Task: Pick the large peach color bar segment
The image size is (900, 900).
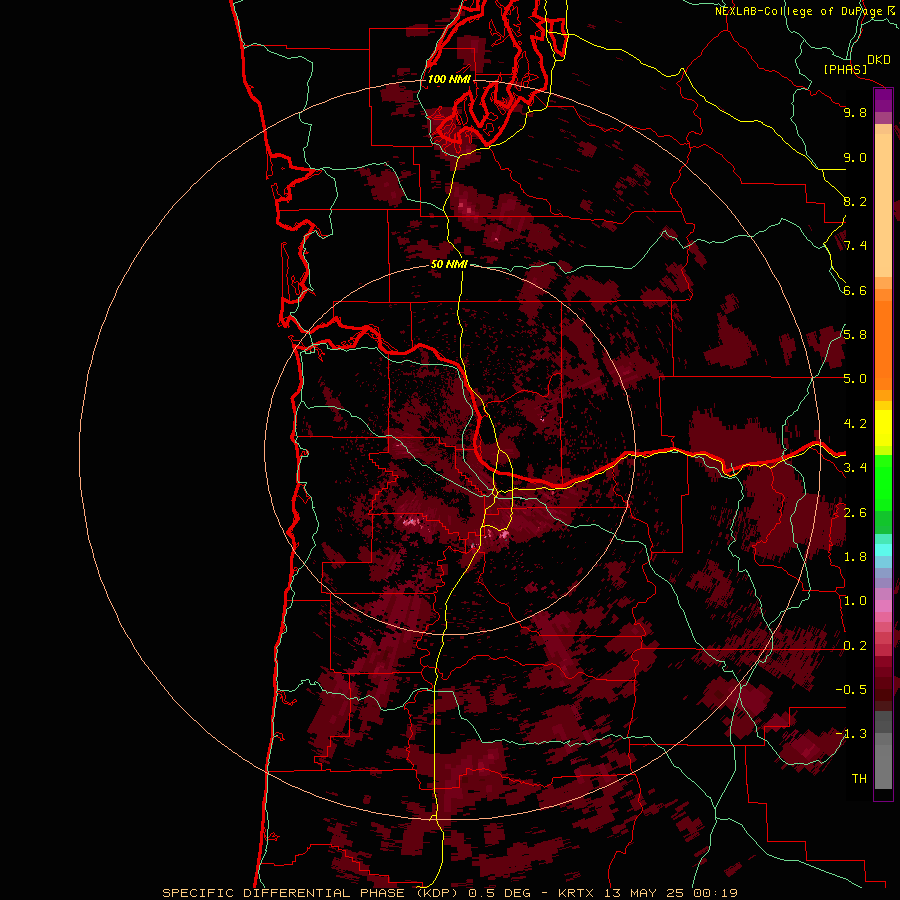Action: (883, 205)
